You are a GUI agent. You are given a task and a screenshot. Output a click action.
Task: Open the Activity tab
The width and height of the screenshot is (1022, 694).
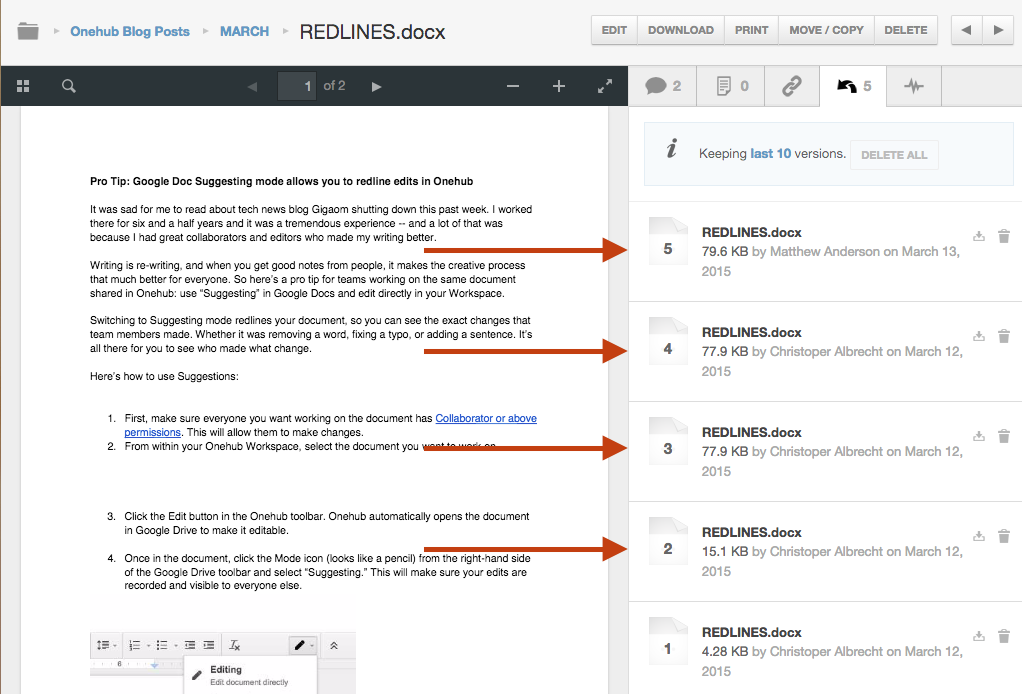tap(914, 86)
